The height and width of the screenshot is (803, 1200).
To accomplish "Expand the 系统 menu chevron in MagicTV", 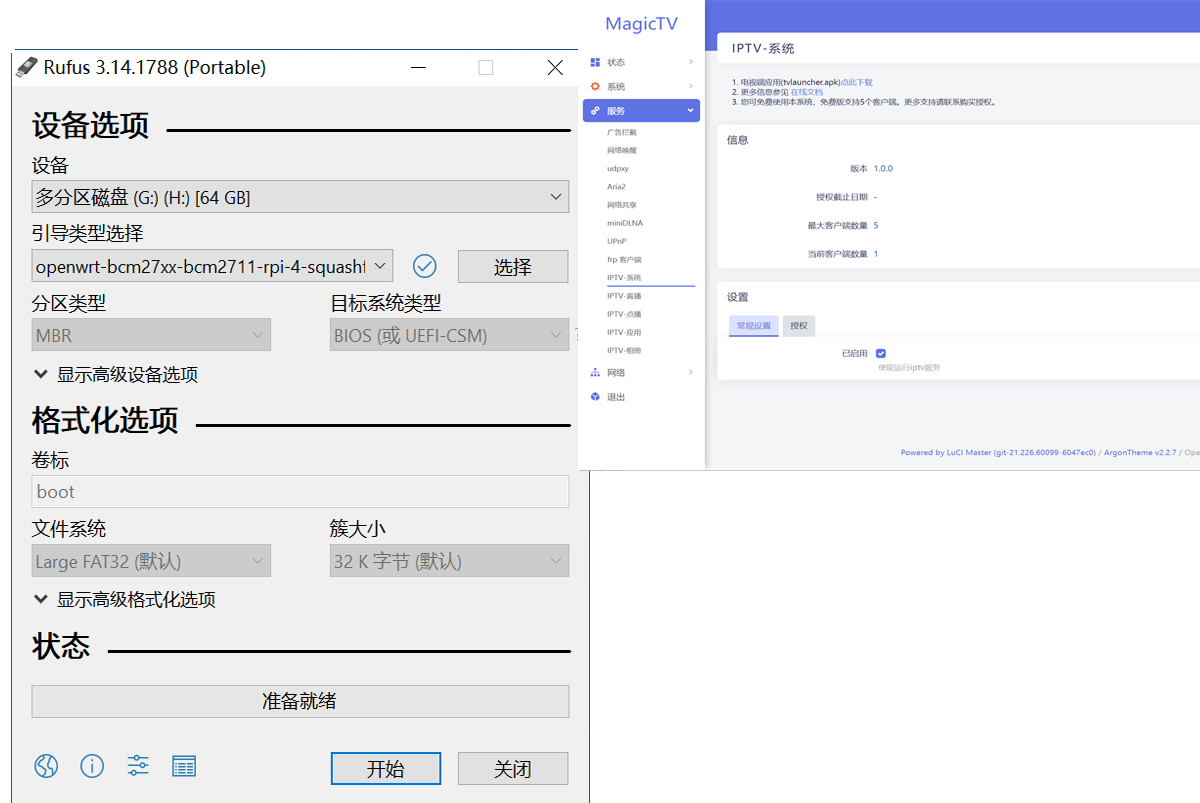I will click(690, 87).
